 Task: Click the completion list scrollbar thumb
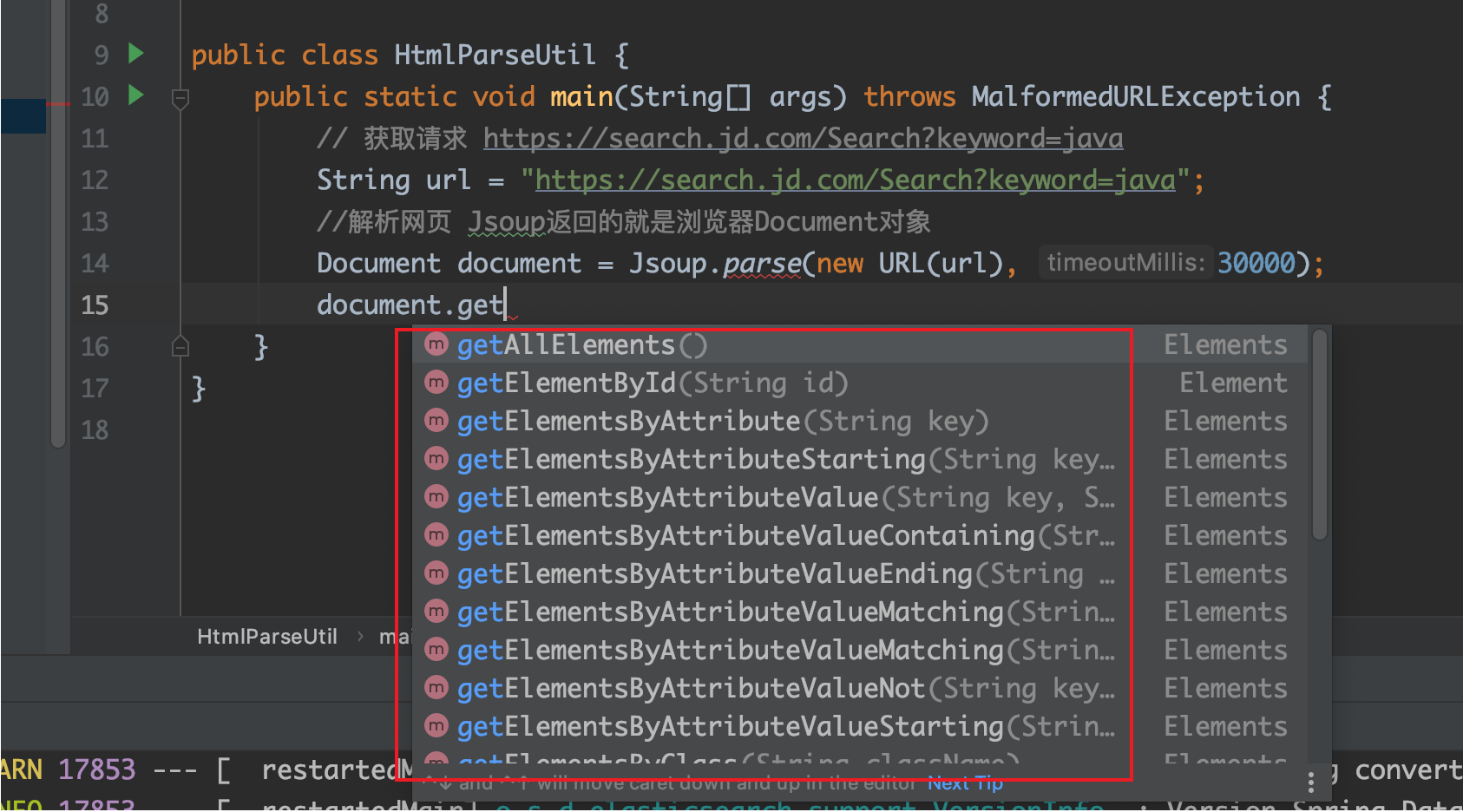[1320, 434]
